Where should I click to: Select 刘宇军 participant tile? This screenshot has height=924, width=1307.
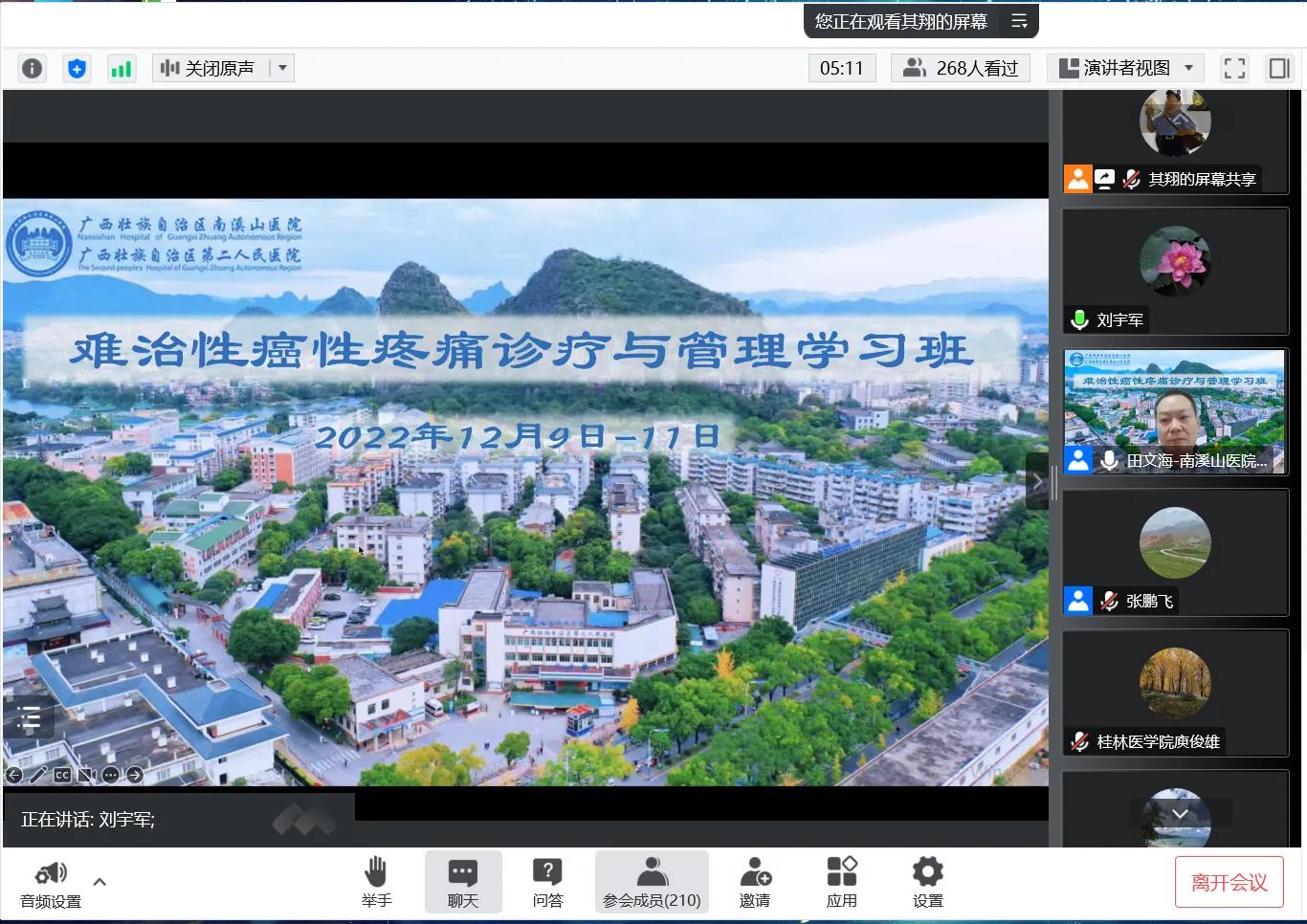1175,273
